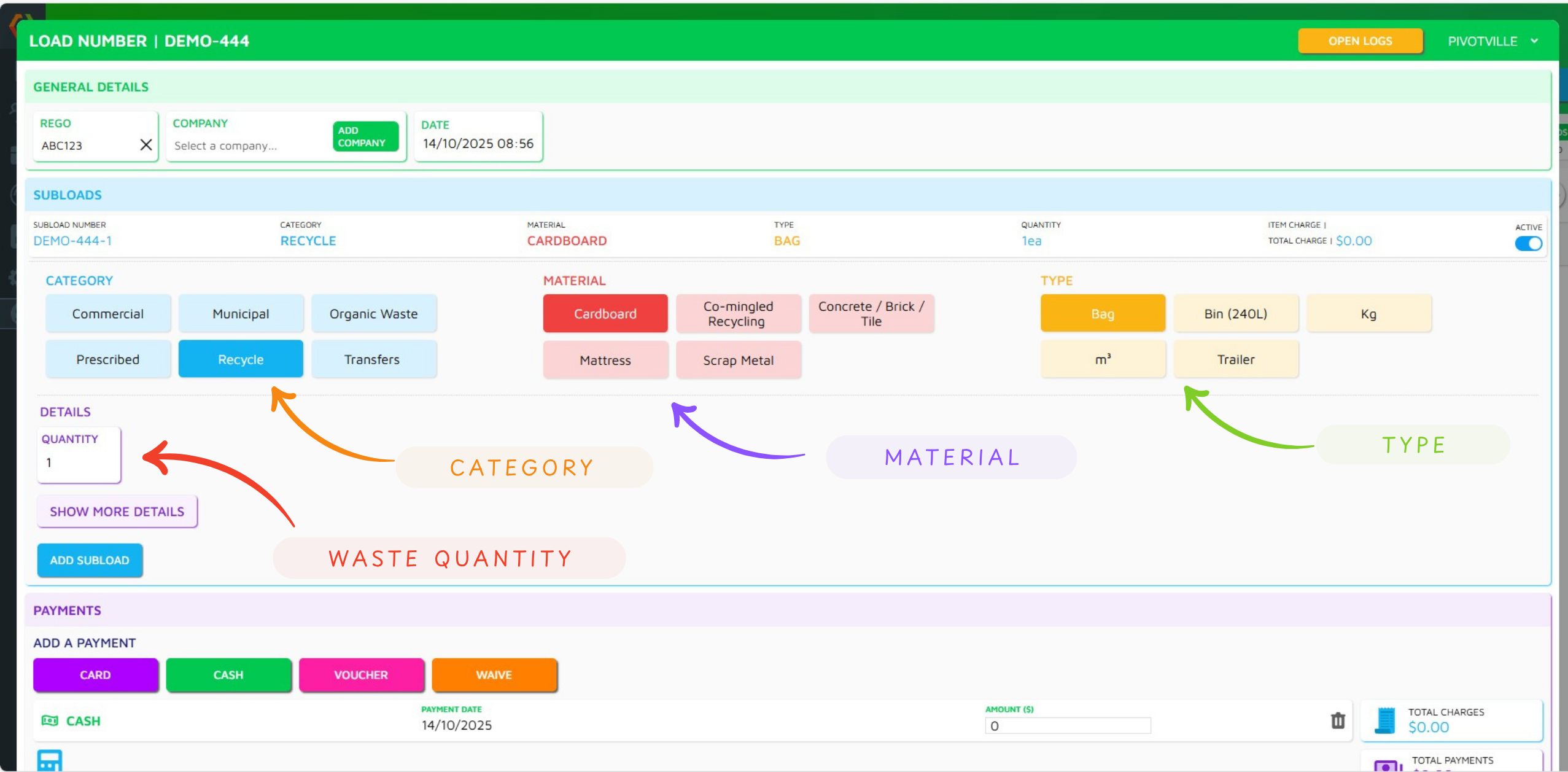Click the AMOUNT ($) input field
The width and height of the screenshot is (1568, 772).
coord(1068,726)
